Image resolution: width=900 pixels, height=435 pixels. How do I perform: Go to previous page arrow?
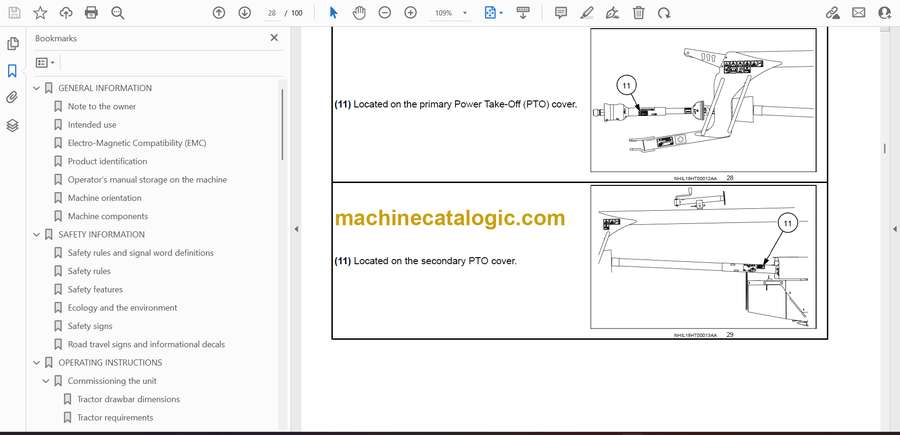tap(219, 13)
